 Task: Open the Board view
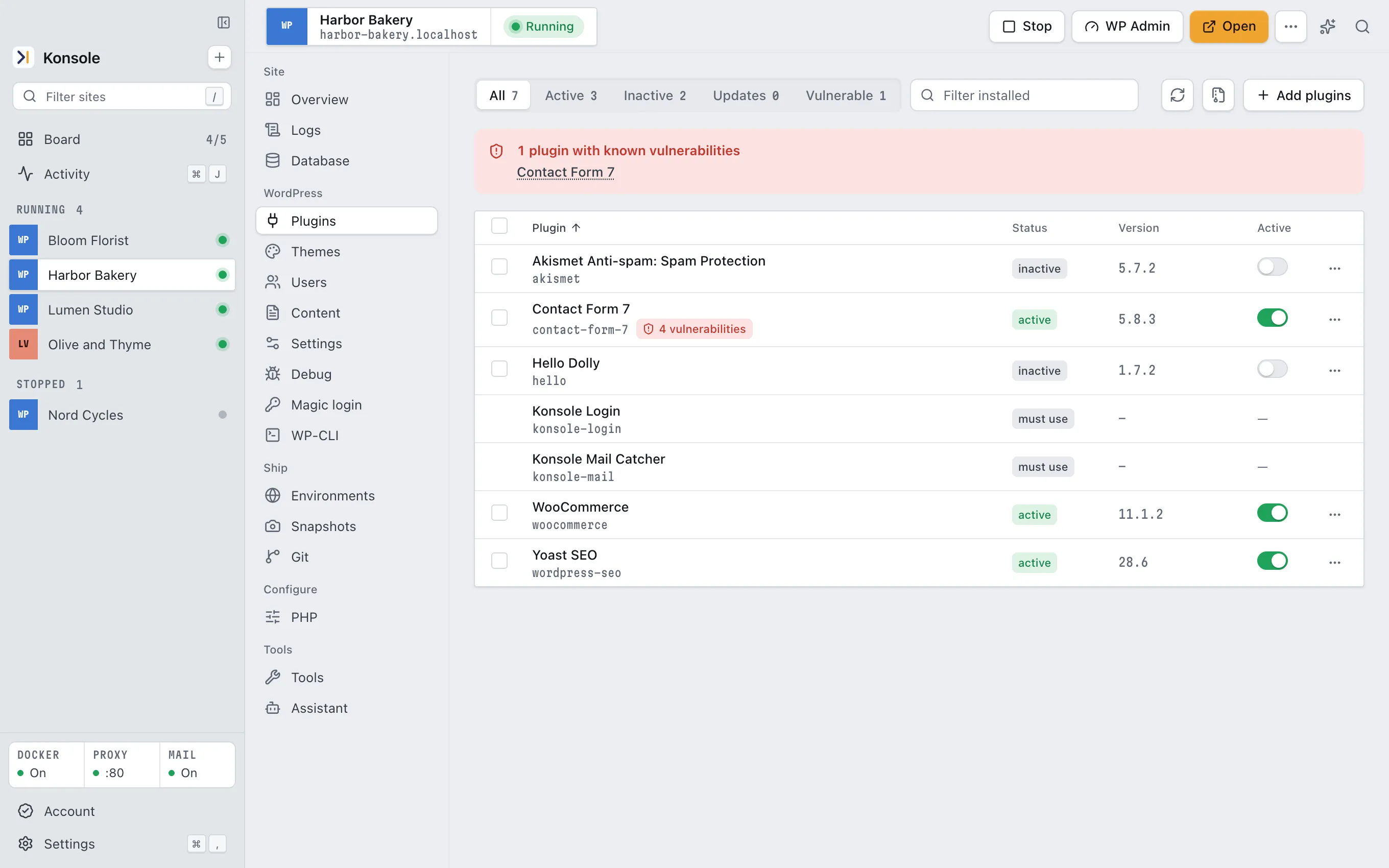pos(122,139)
